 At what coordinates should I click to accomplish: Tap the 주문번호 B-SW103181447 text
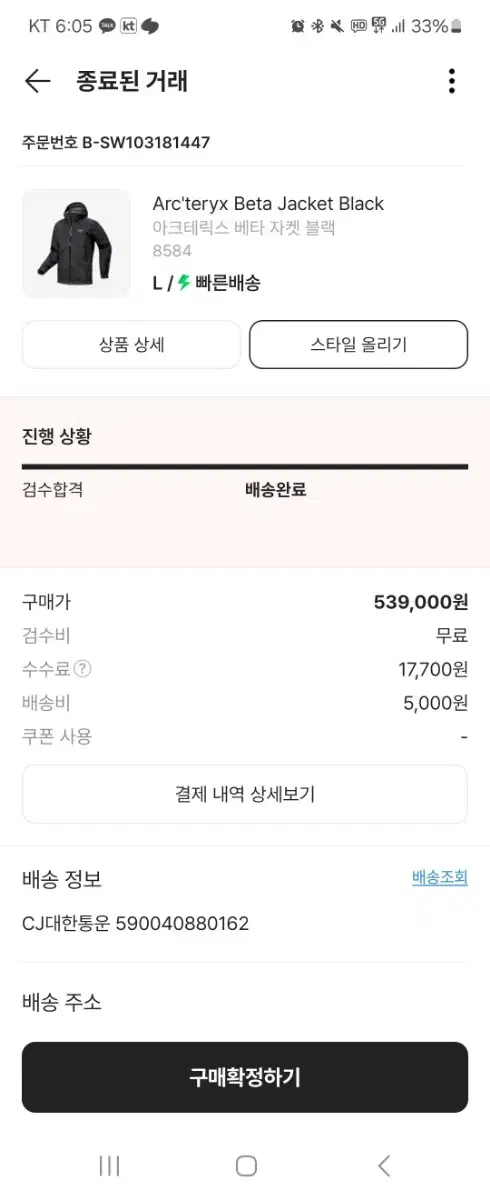click(116, 142)
